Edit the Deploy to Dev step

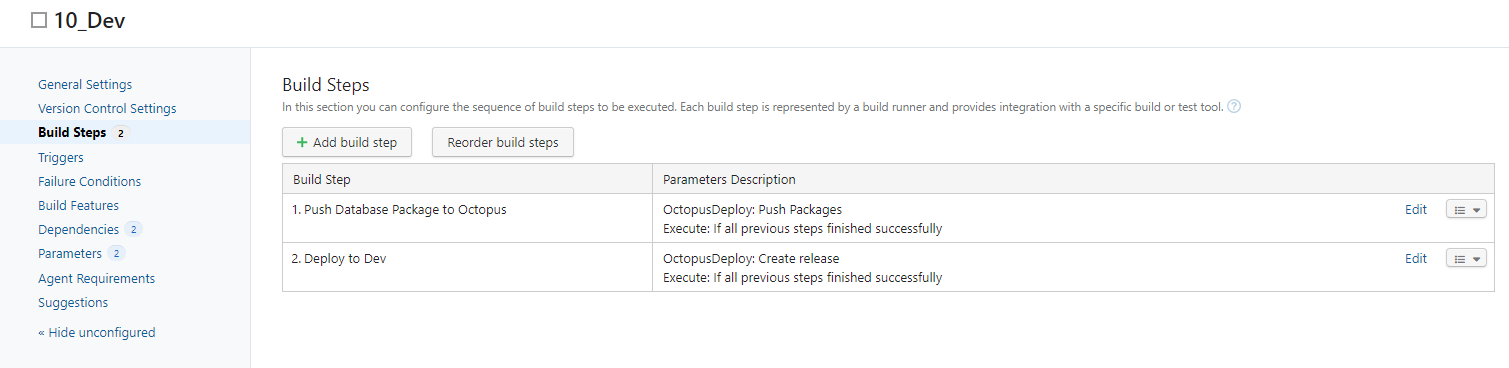pos(1416,259)
